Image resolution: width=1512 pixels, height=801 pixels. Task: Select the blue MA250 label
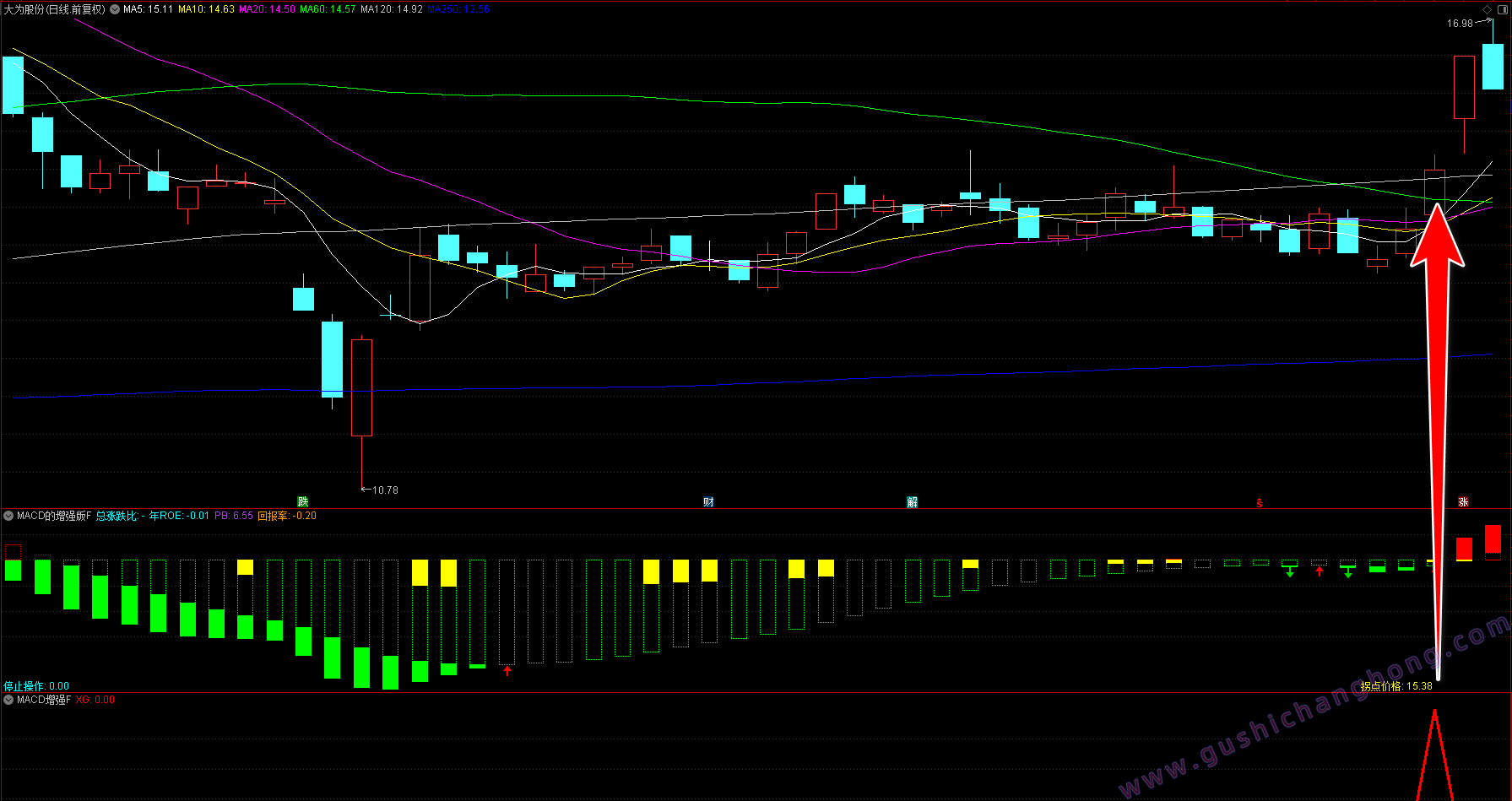point(458,9)
